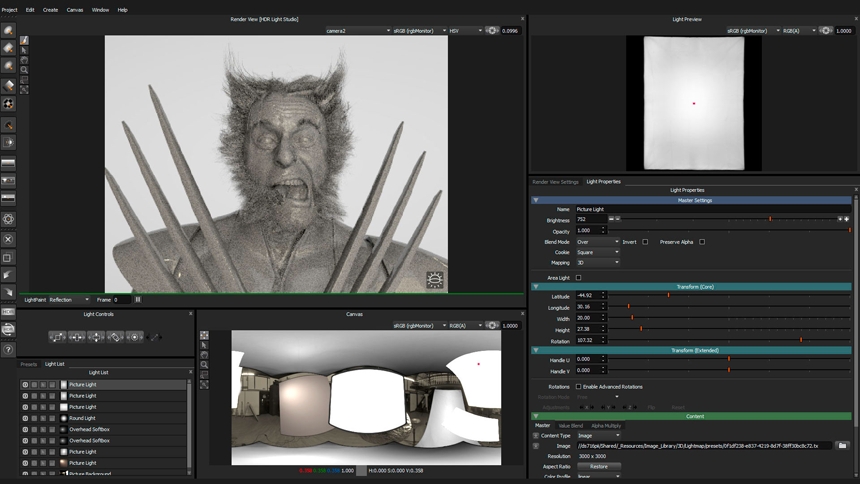This screenshot has width=860, height=484.
Task: Open the Create menu
Action: pos(50,10)
